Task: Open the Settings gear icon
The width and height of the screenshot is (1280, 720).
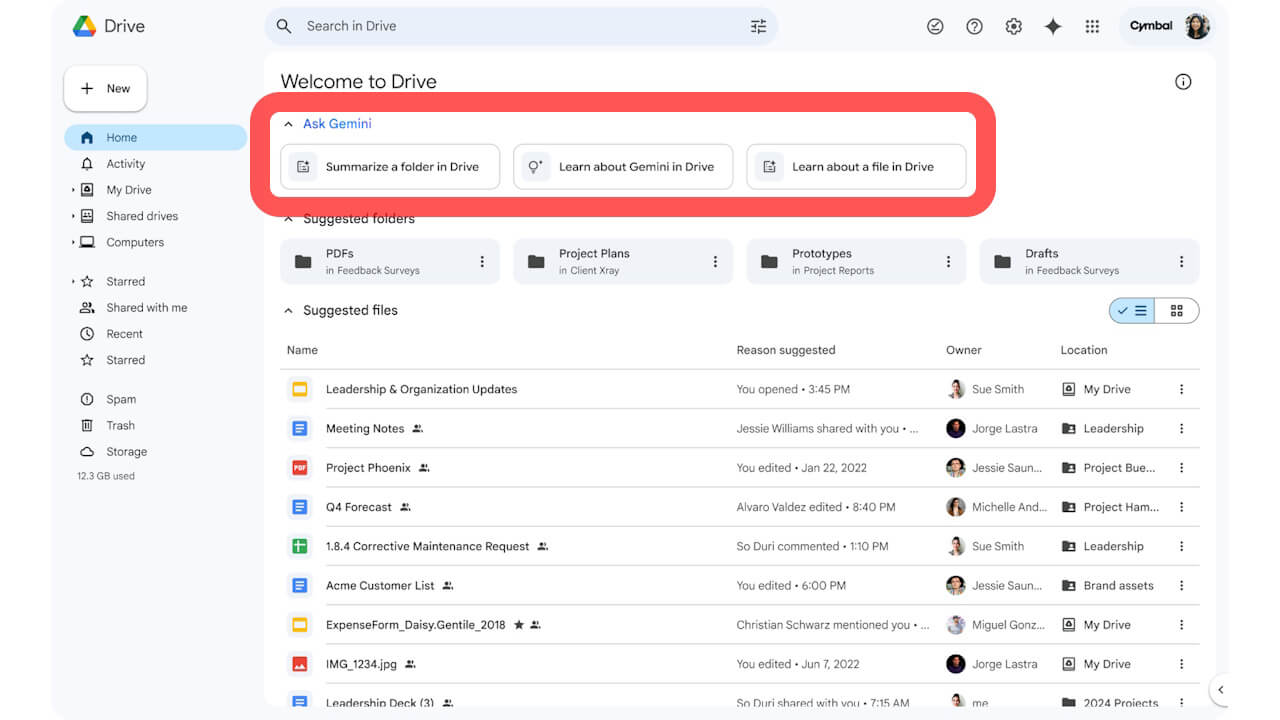Action: pos(1013,27)
